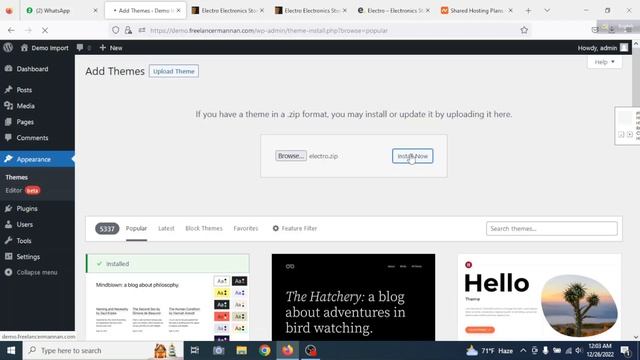This screenshot has width=640, height=360.
Task: Open the Themes submenu link
Action: (x=17, y=177)
